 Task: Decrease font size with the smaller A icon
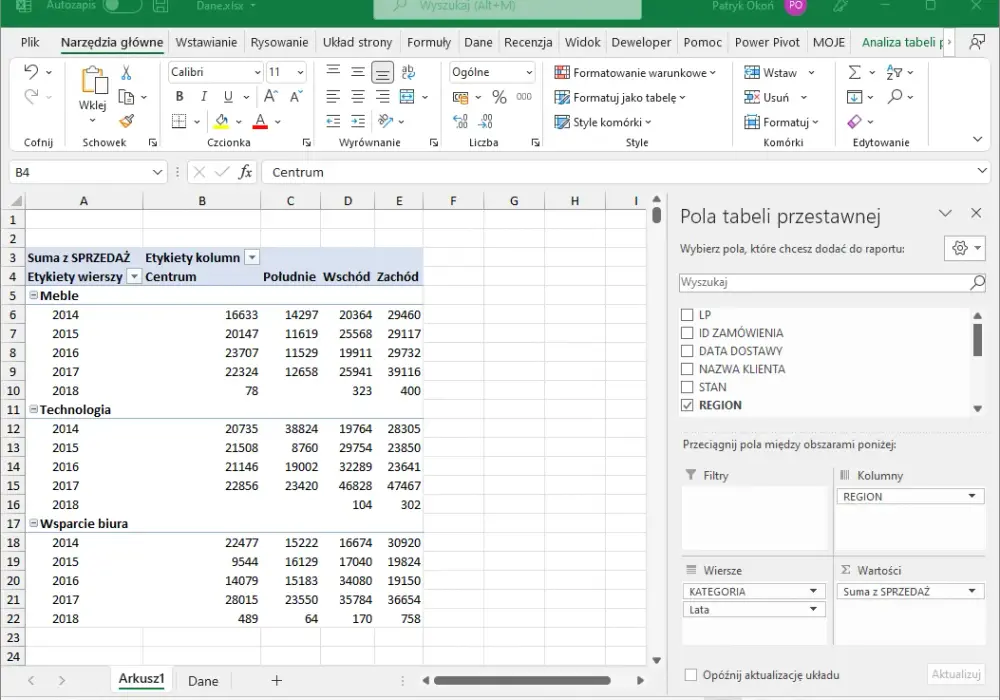(x=296, y=96)
